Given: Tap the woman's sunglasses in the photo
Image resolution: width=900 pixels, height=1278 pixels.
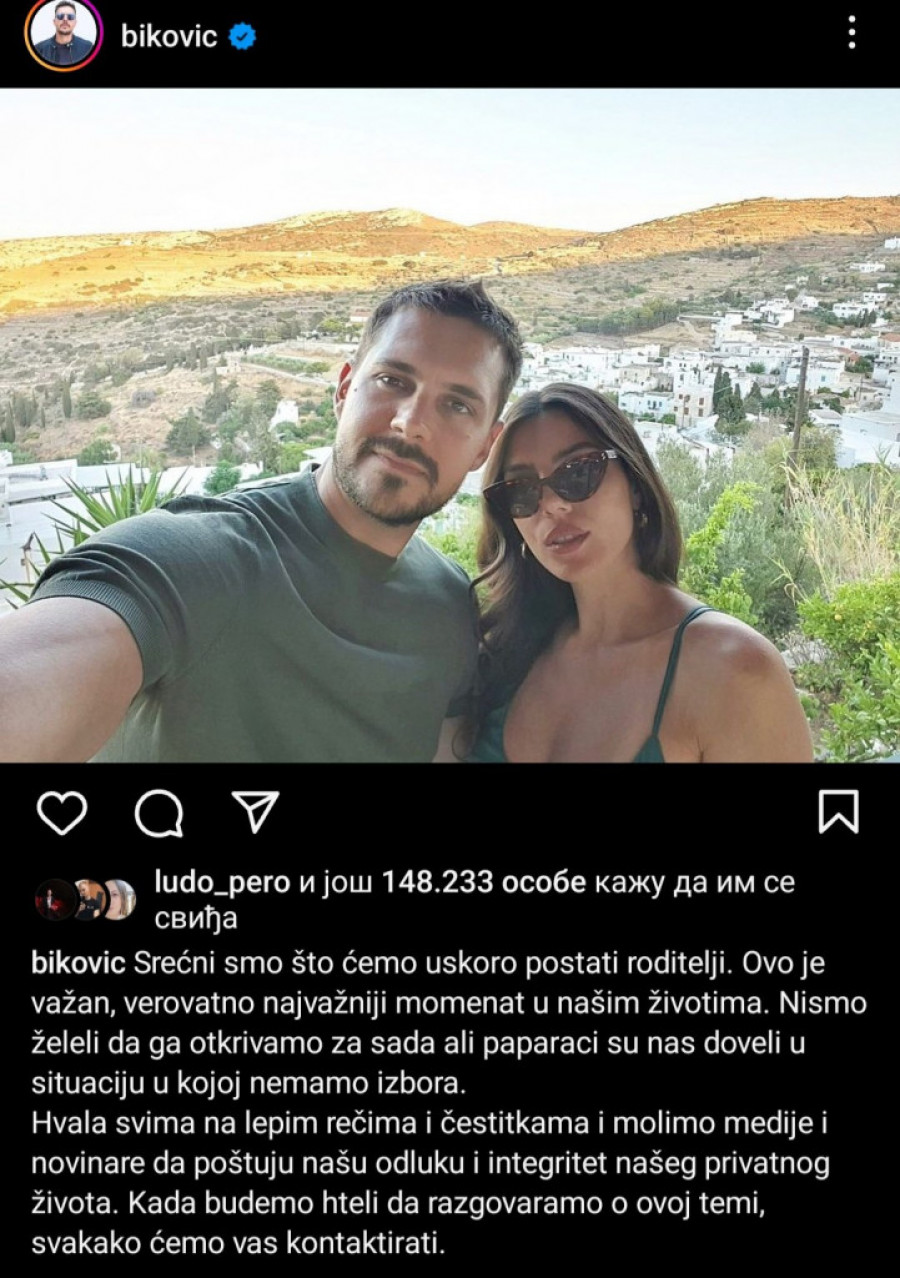Looking at the screenshot, I should (x=551, y=484).
